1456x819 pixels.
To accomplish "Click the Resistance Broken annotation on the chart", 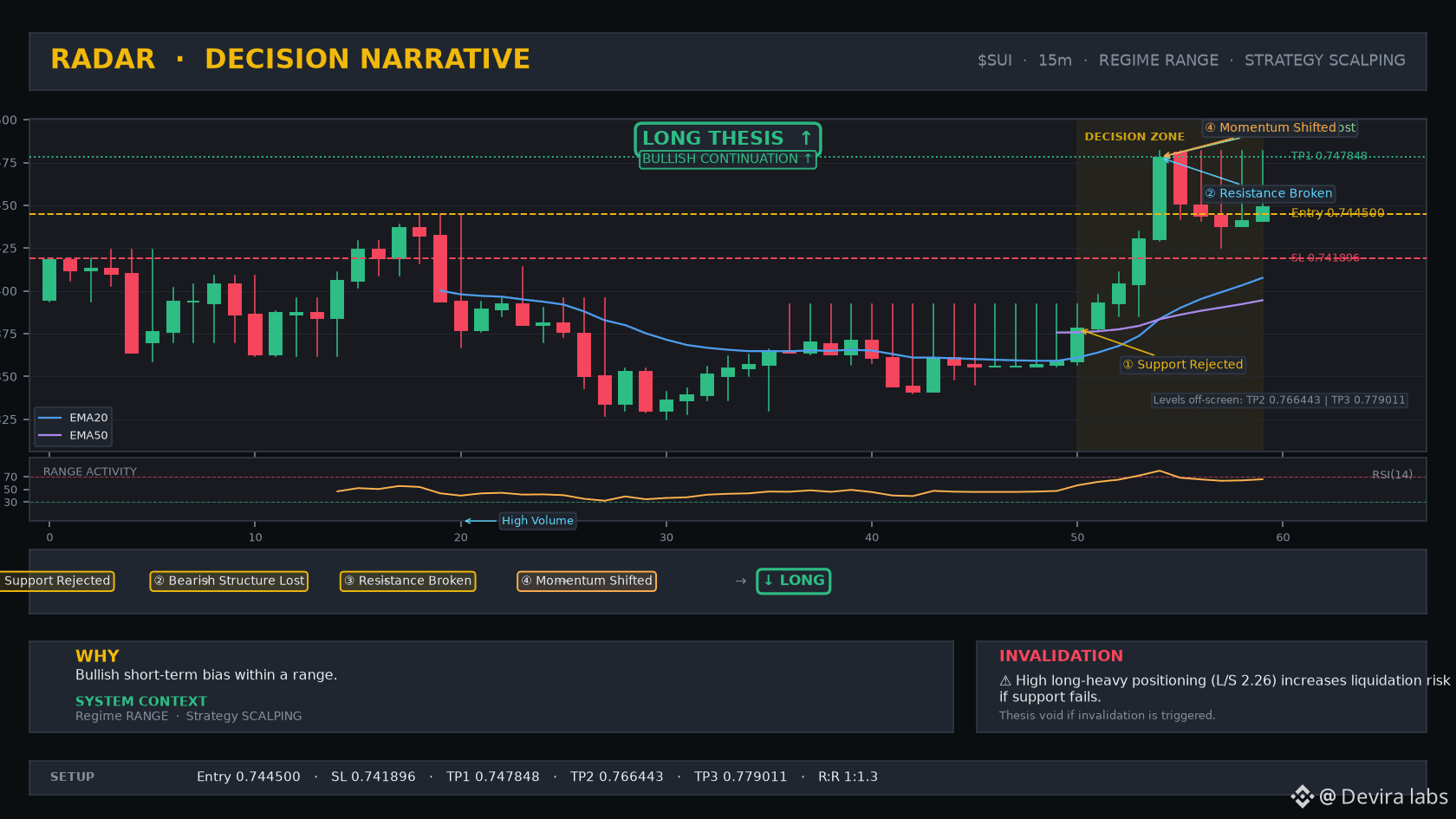I will (1269, 193).
